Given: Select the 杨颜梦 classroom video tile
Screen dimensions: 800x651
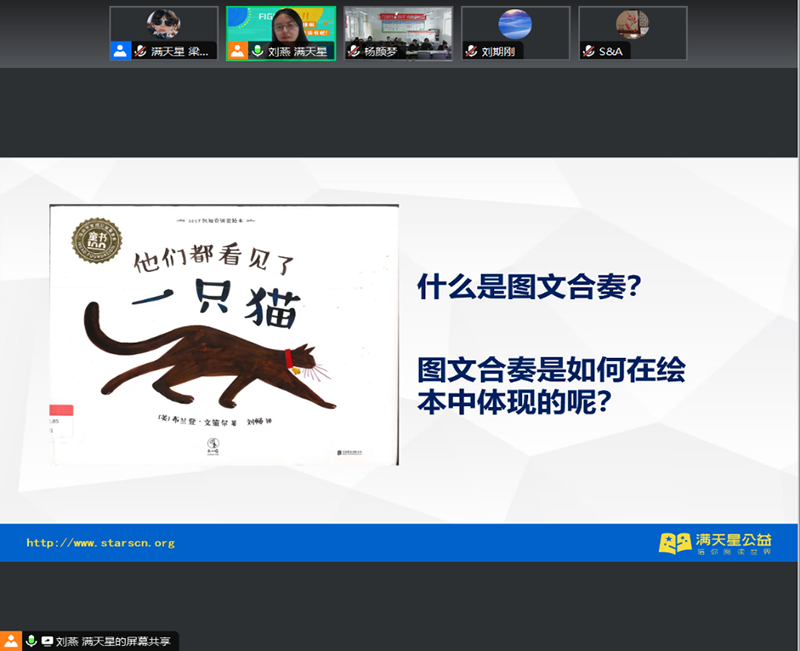Looking at the screenshot, I should tap(398, 33).
